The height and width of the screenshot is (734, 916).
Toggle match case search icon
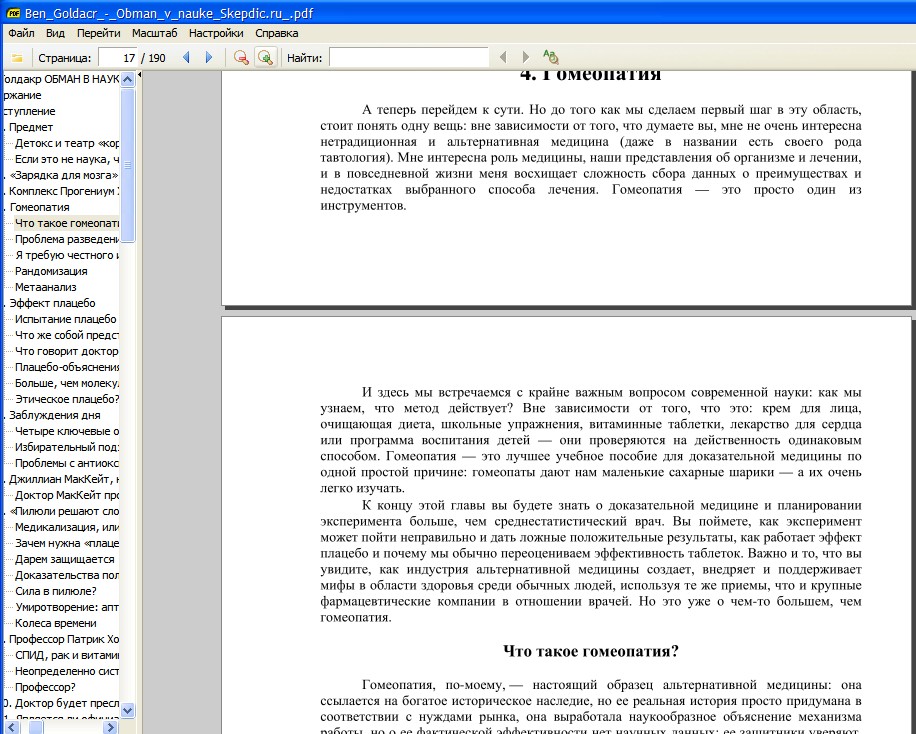tap(551, 58)
